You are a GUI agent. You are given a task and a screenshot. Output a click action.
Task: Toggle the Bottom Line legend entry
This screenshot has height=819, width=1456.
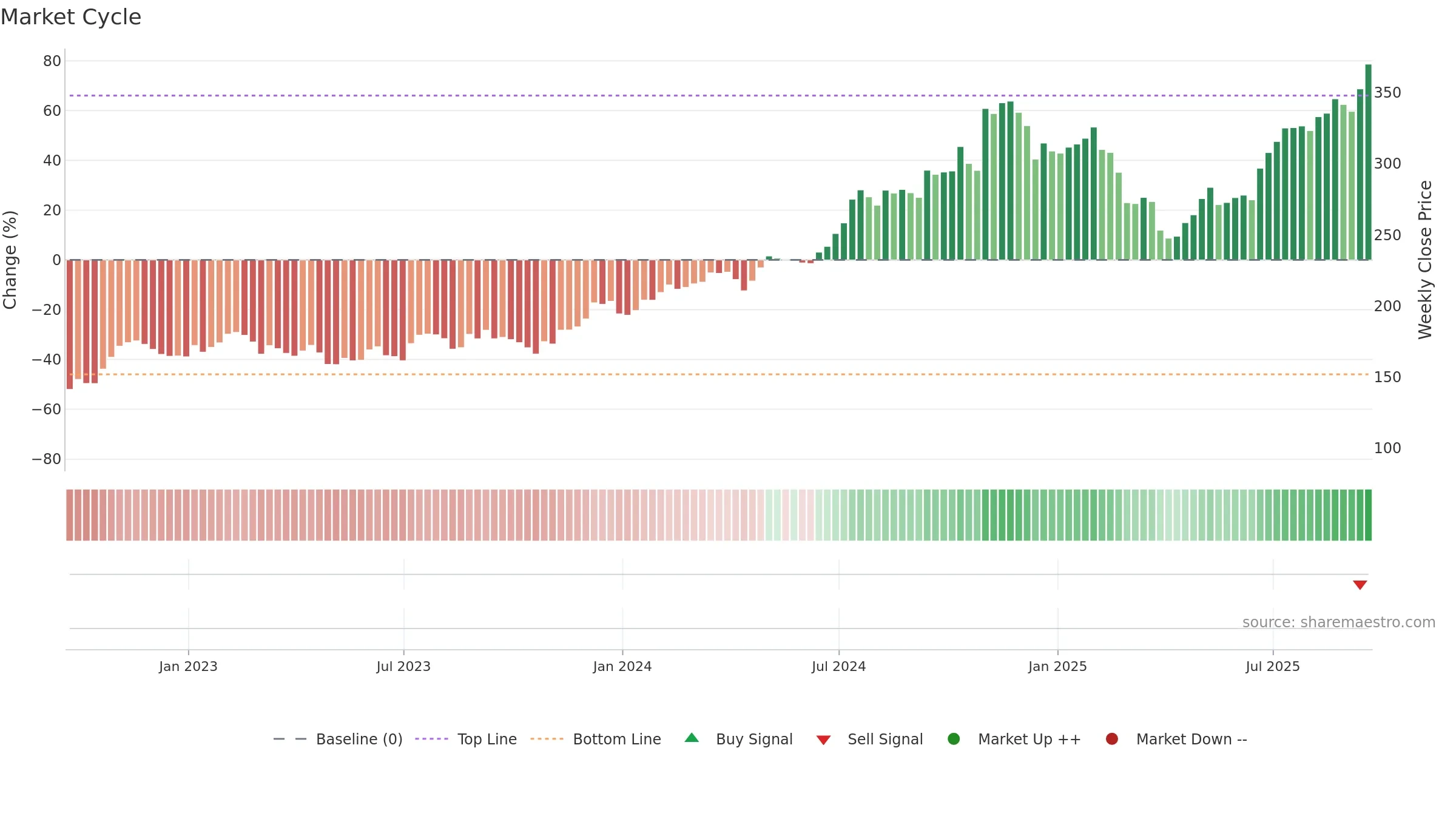[596, 739]
